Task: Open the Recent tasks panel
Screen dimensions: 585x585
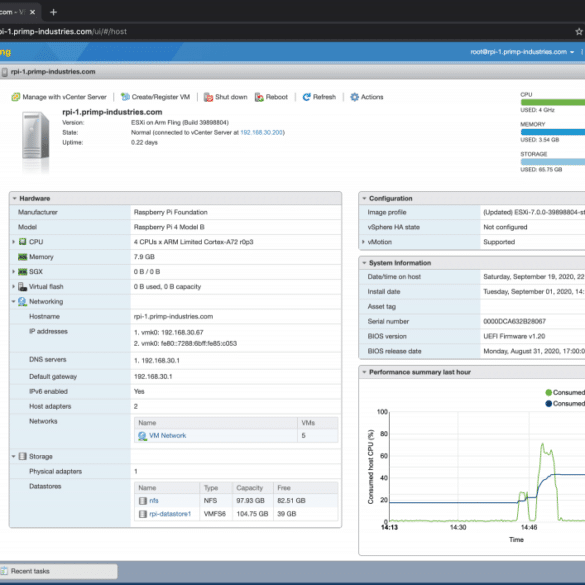Action: click(59, 571)
